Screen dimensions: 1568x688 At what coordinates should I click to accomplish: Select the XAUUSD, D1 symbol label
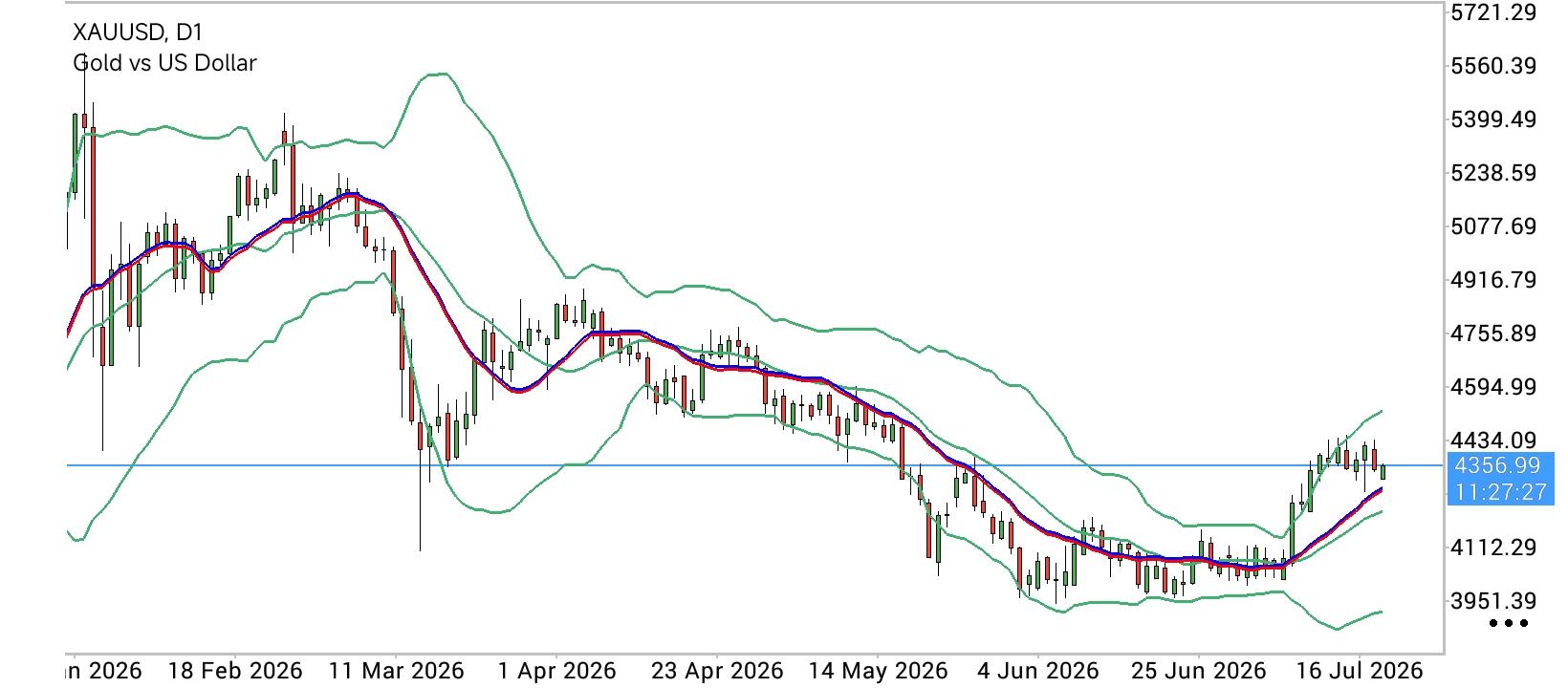pyautogui.click(x=138, y=32)
